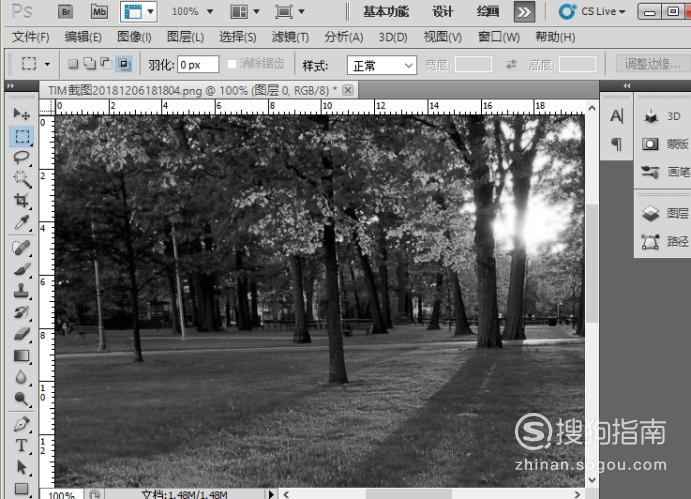This screenshot has height=499, width=691.
Task: Close the TIM截图 document tab
Action: [348, 90]
